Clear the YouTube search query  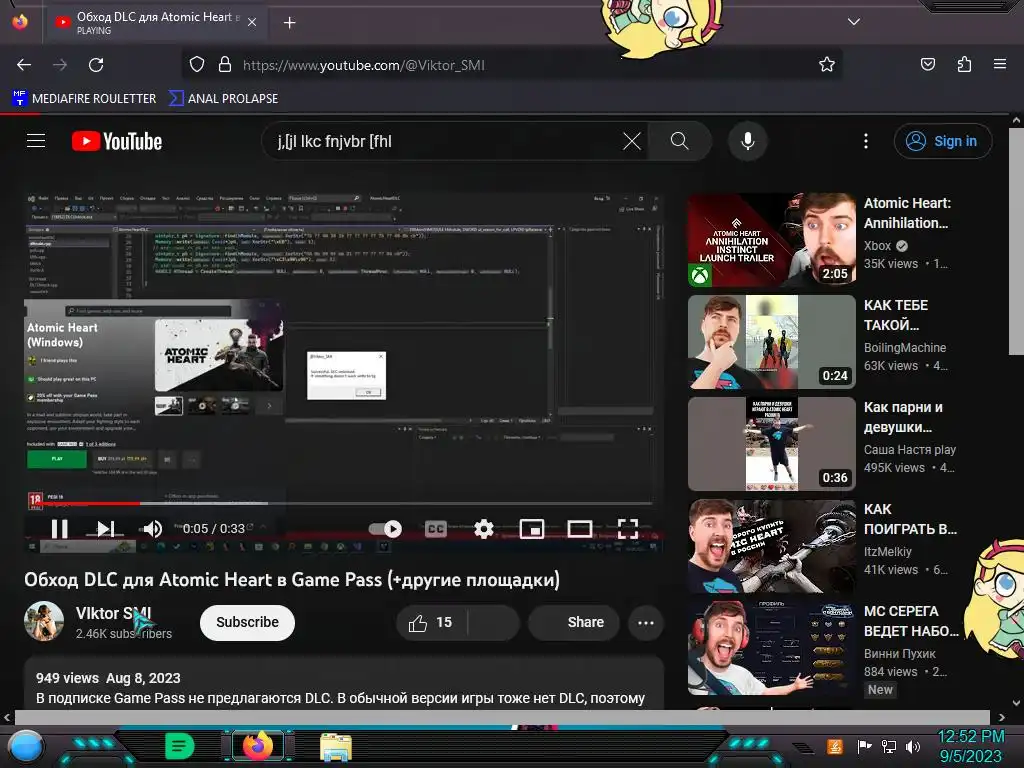632,141
